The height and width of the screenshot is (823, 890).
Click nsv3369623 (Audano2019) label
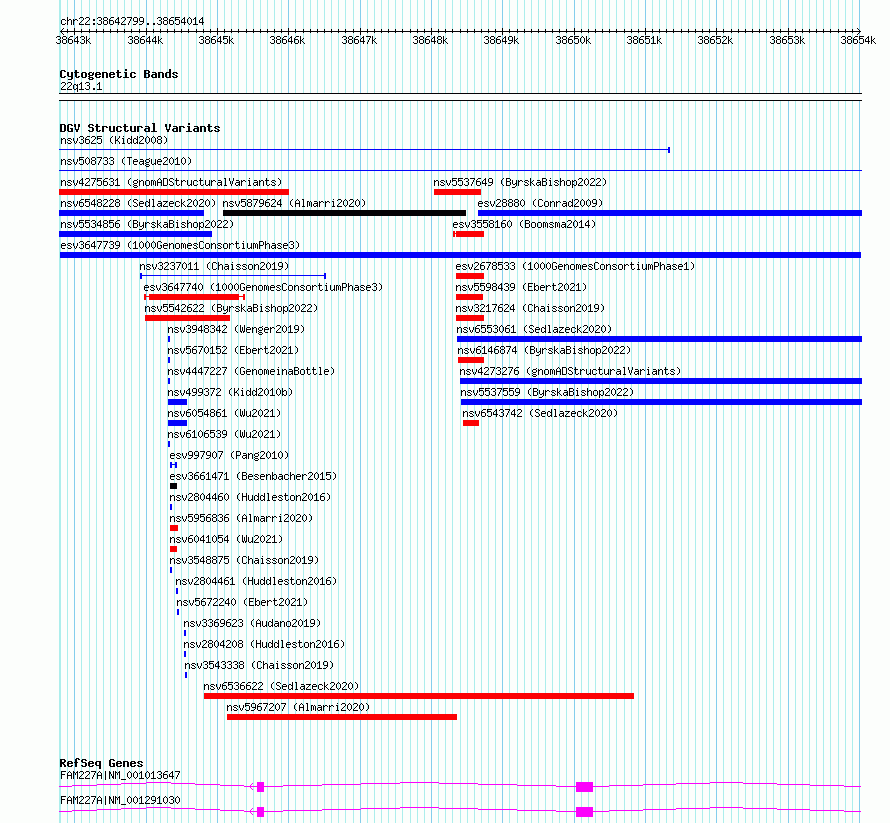[x=252, y=623]
